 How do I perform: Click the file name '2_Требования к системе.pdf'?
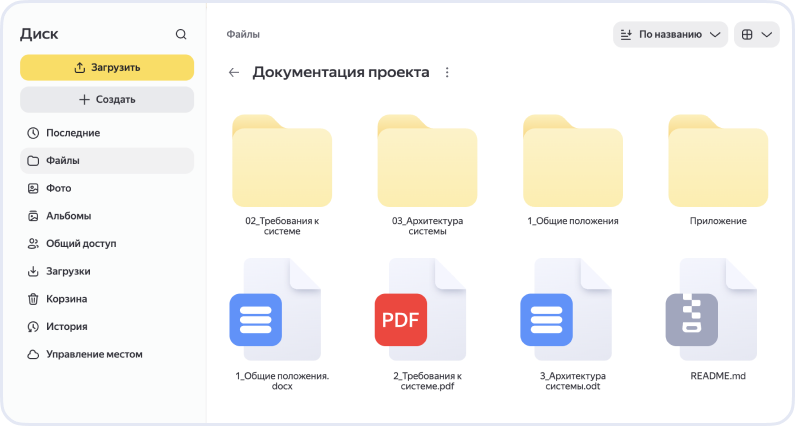coord(427,381)
